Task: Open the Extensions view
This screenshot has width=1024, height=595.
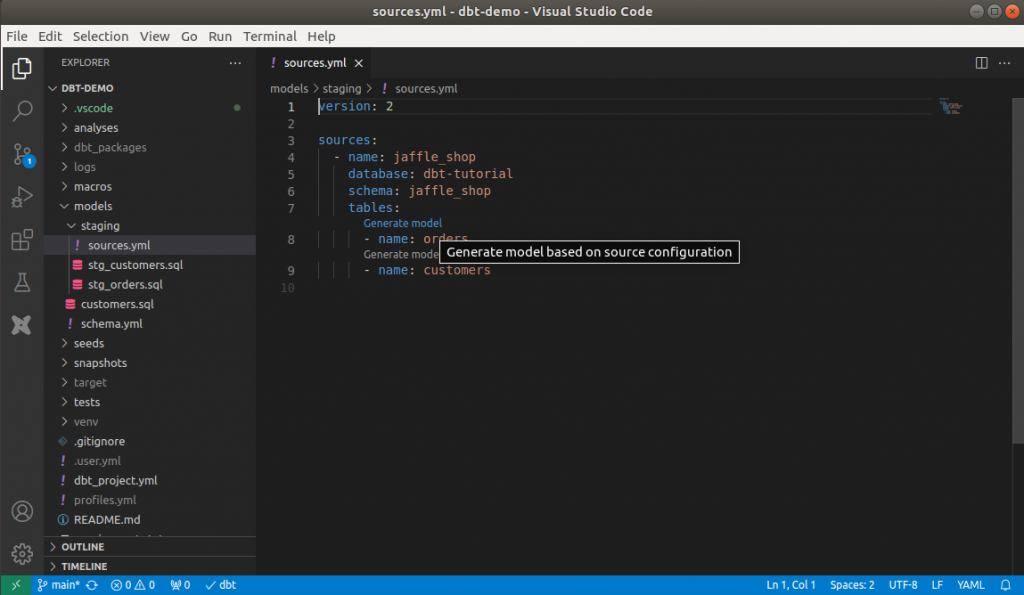Action: (22, 240)
